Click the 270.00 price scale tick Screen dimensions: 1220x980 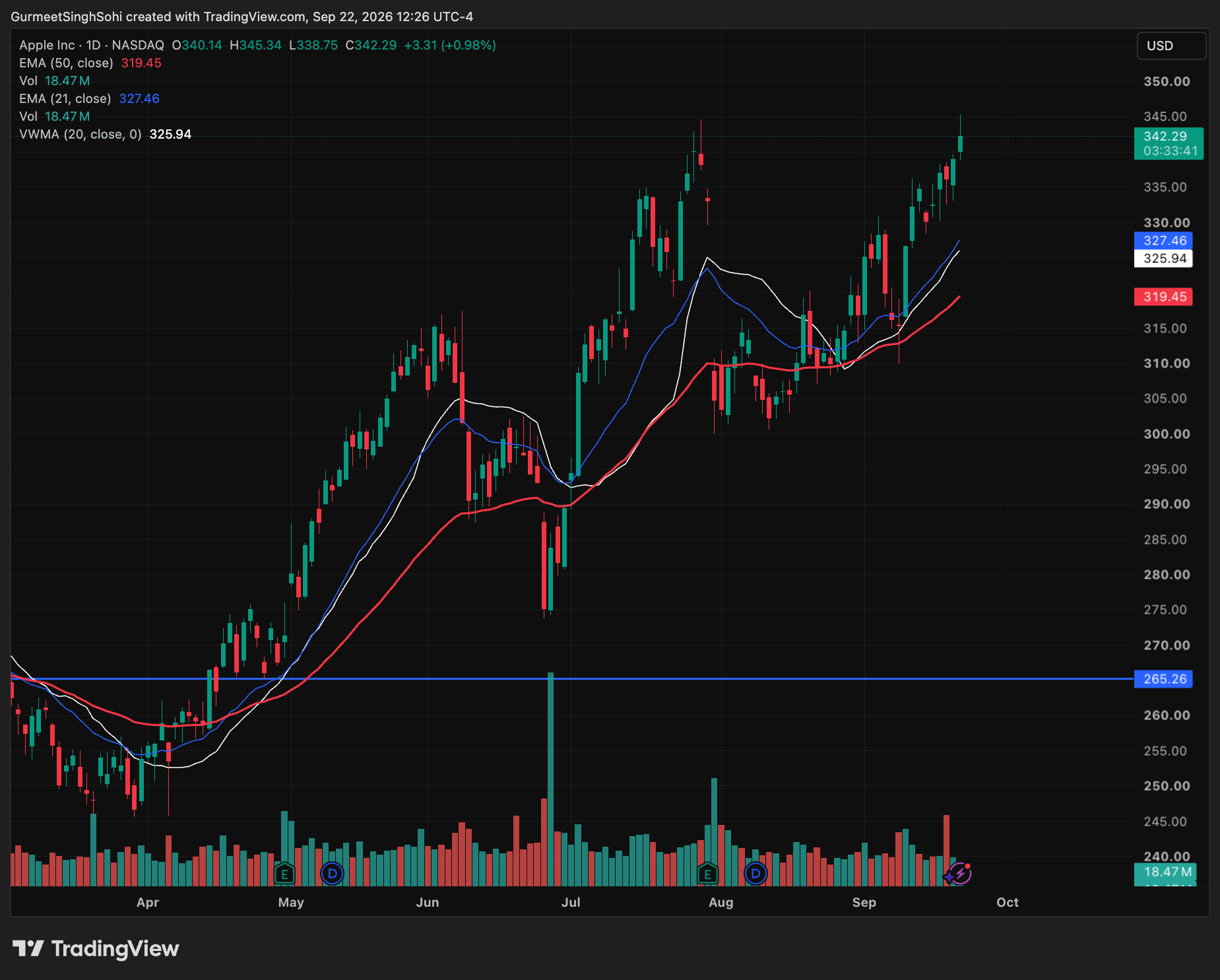point(1167,645)
